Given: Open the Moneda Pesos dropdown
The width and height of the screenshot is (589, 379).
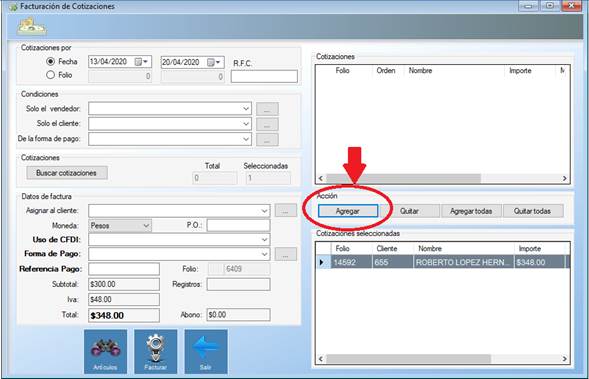Looking at the screenshot, I should pyautogui.click(x=146, y=225).
